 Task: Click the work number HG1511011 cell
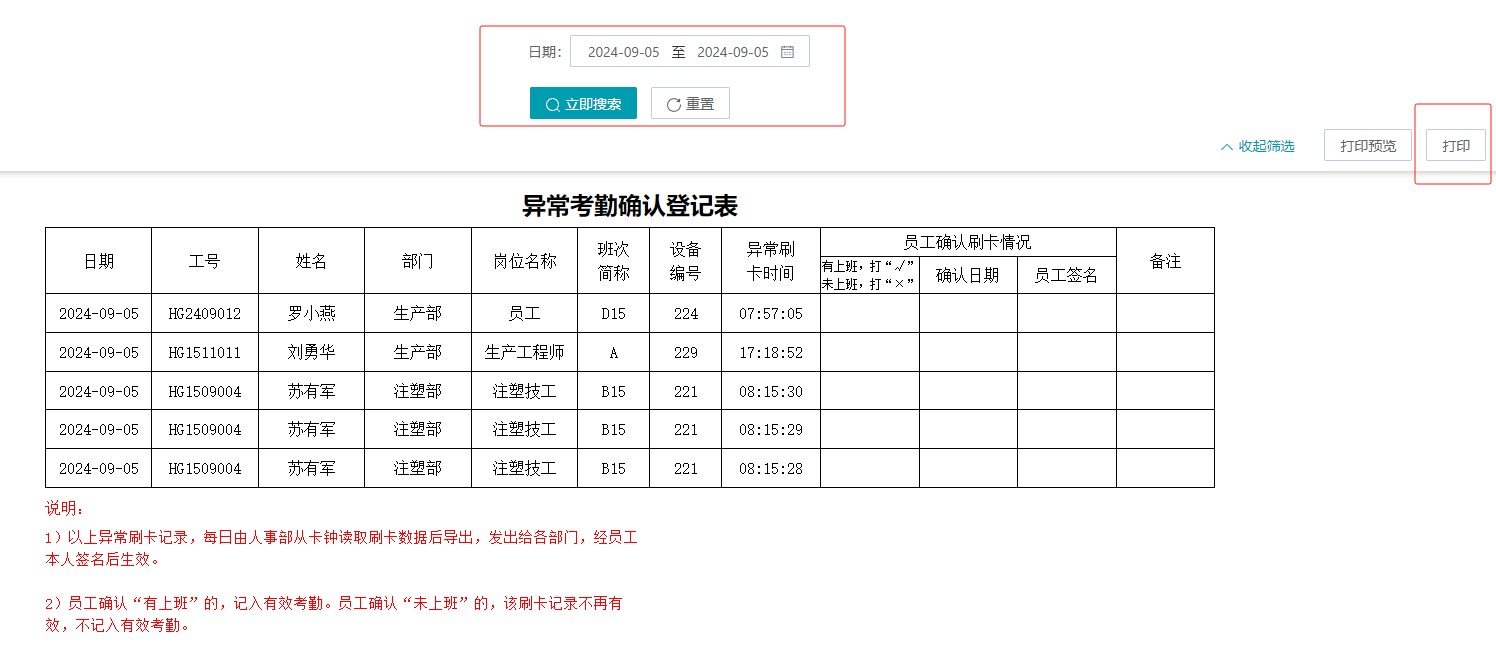[x=205, y=352]
